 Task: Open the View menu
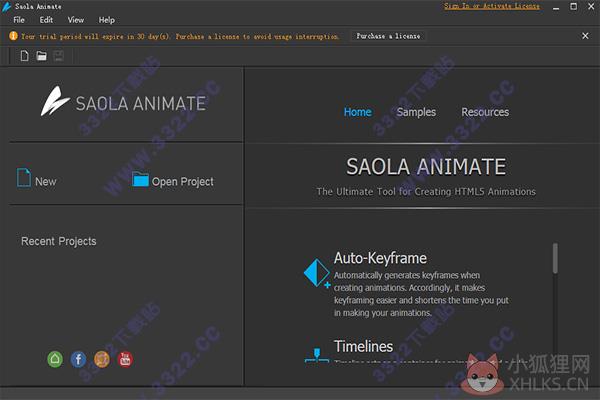[75, 20]
